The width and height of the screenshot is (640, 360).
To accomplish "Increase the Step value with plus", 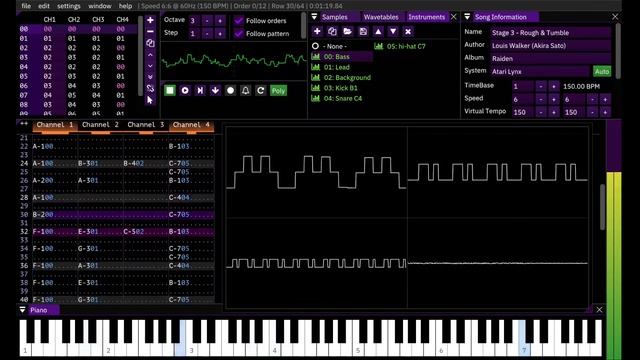I will tap(220, 33).
